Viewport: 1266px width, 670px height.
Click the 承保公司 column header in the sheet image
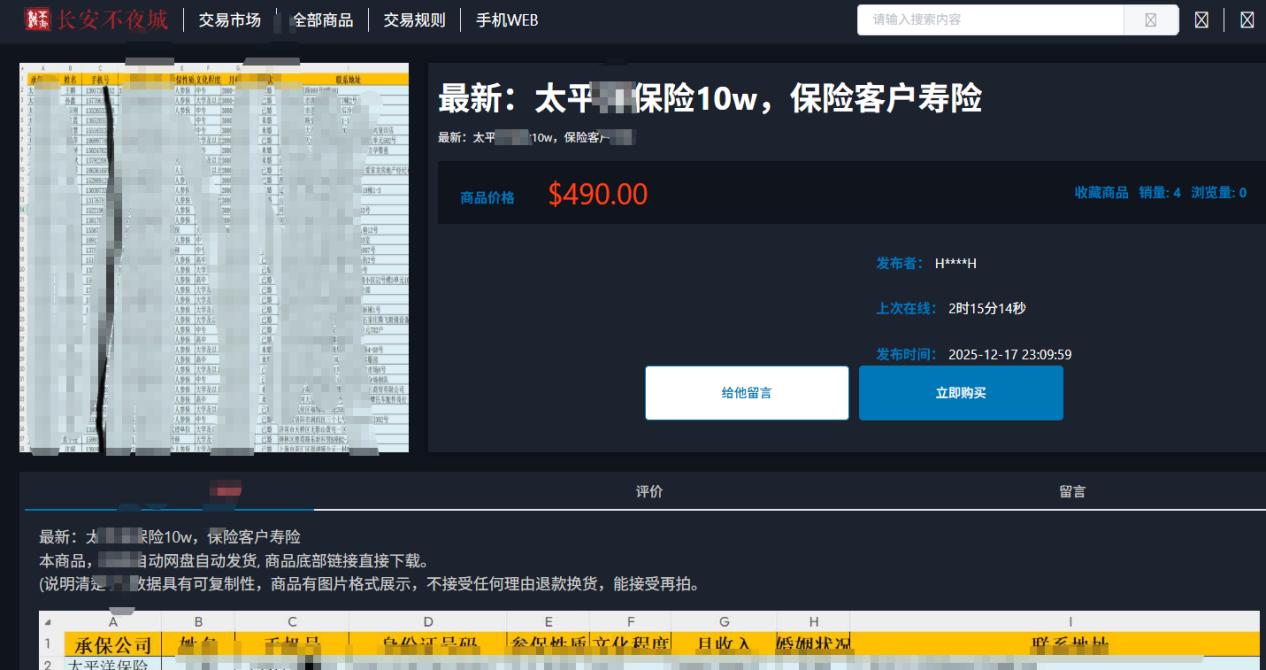[x=113, y=644]
